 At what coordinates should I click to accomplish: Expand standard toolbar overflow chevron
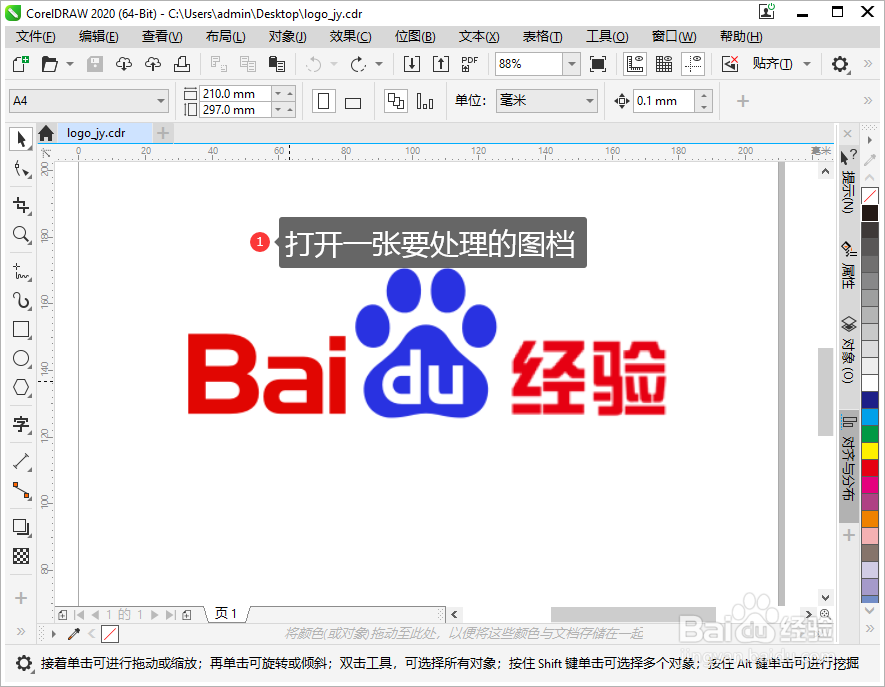pos(868,64)
